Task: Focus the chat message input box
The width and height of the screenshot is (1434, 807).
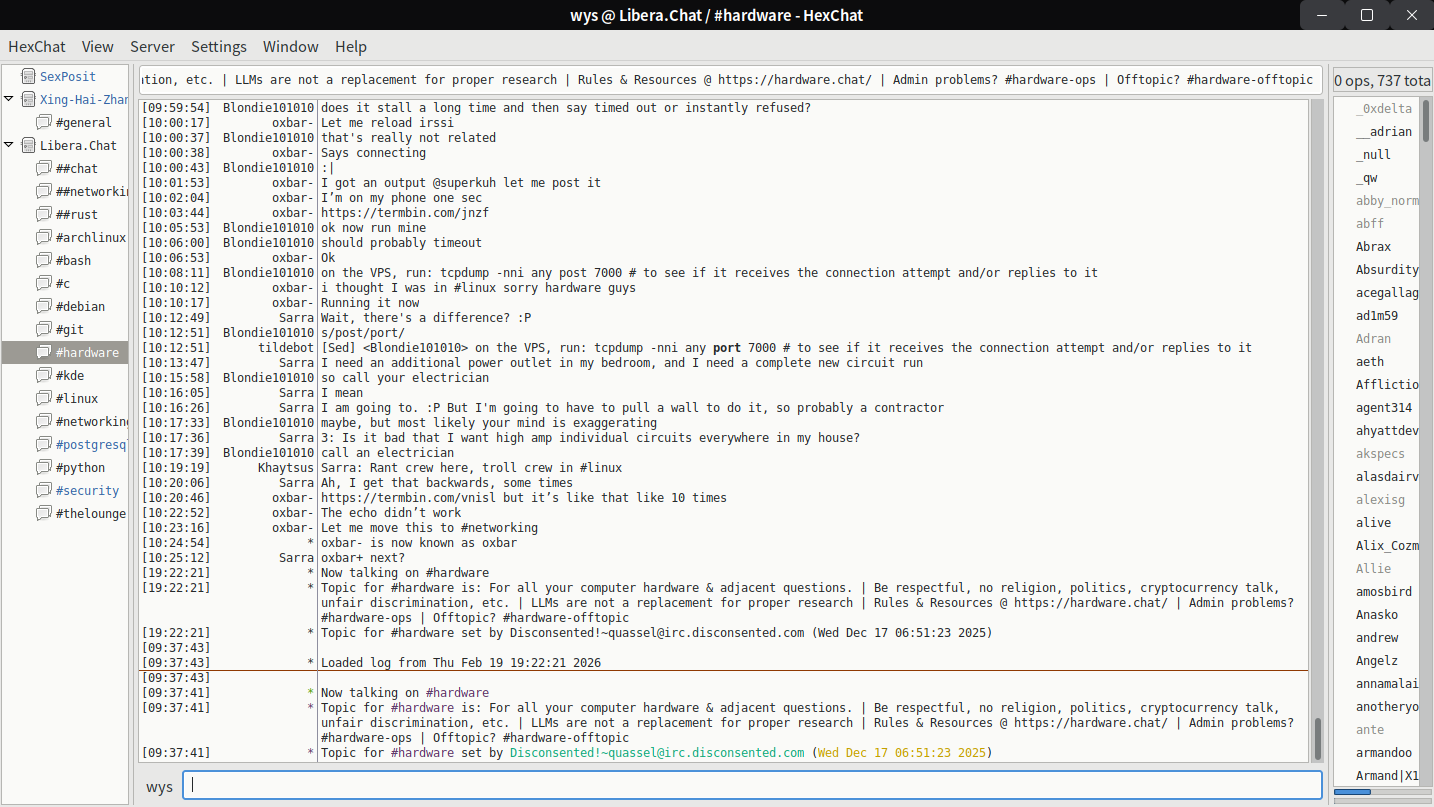Action: pyautogui.click(x=751, y=785)
